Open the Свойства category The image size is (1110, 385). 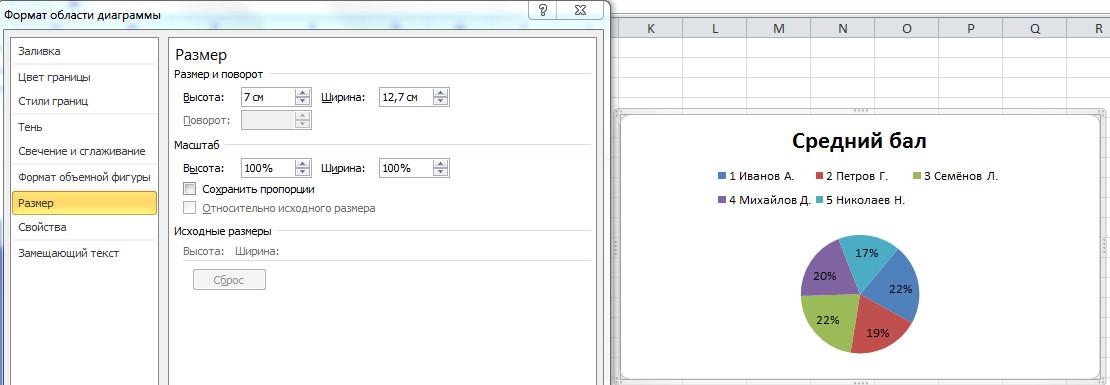tap(42, 227)
